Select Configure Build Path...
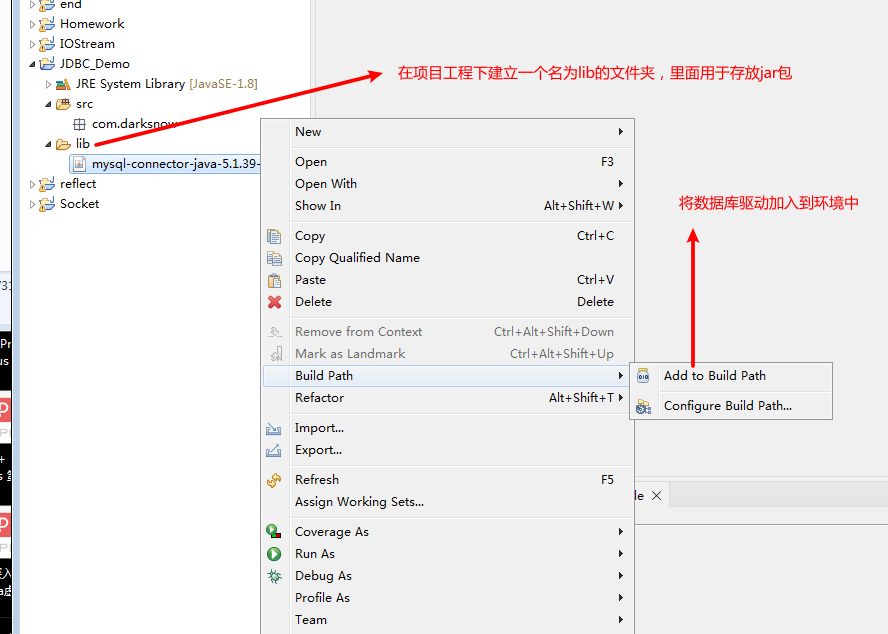Image resolution: width=888 pixels, height=634 pixels. (731, 406)
